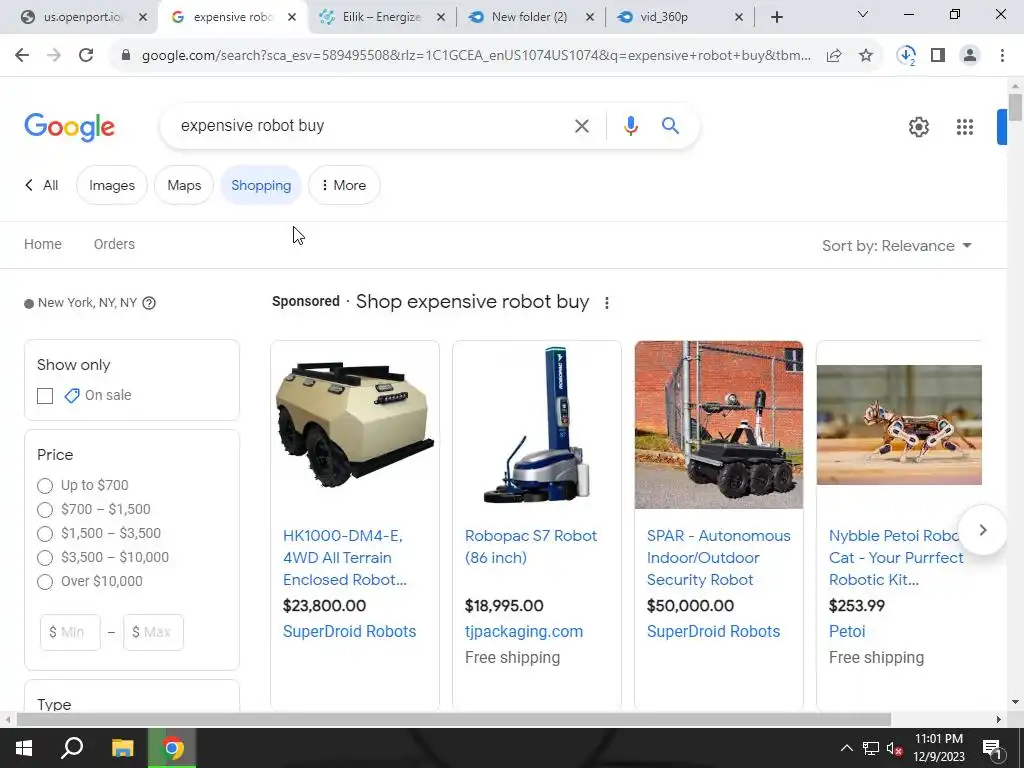Open location help question mark
This screenshot has width=1024, height=768.
(x=149, y=303)
